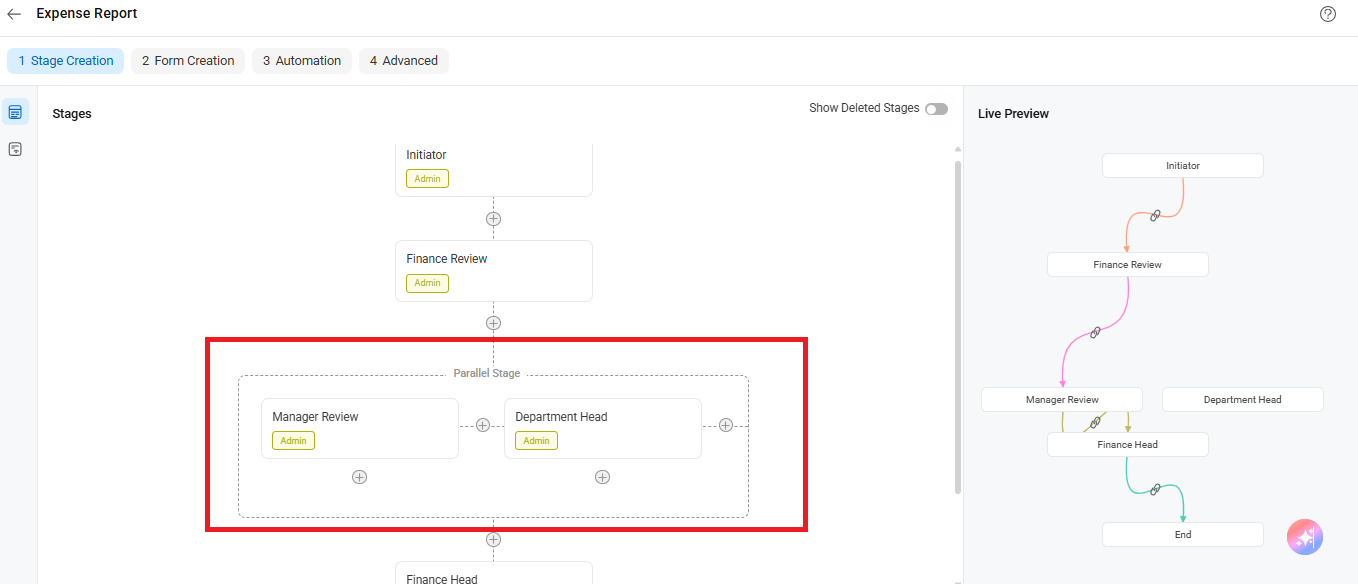Image resolution: width=1358 pixels, height=584 pixels.
Task: Select the stages list sidebar icon
Action: pos(15,112)
